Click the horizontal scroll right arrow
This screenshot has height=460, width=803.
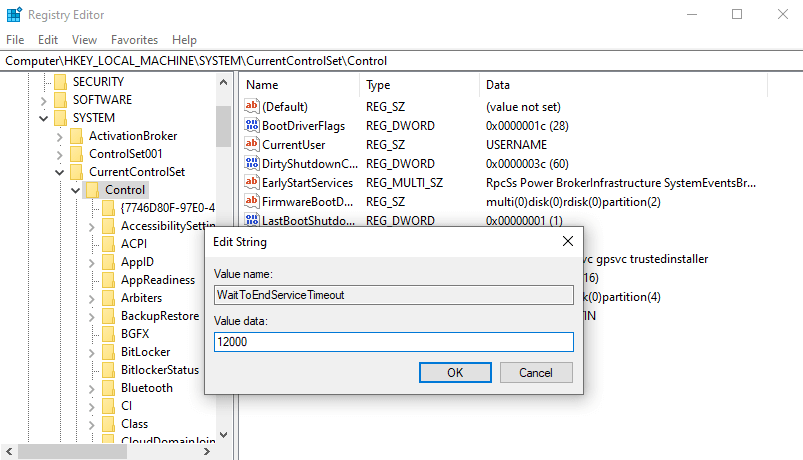206,451
